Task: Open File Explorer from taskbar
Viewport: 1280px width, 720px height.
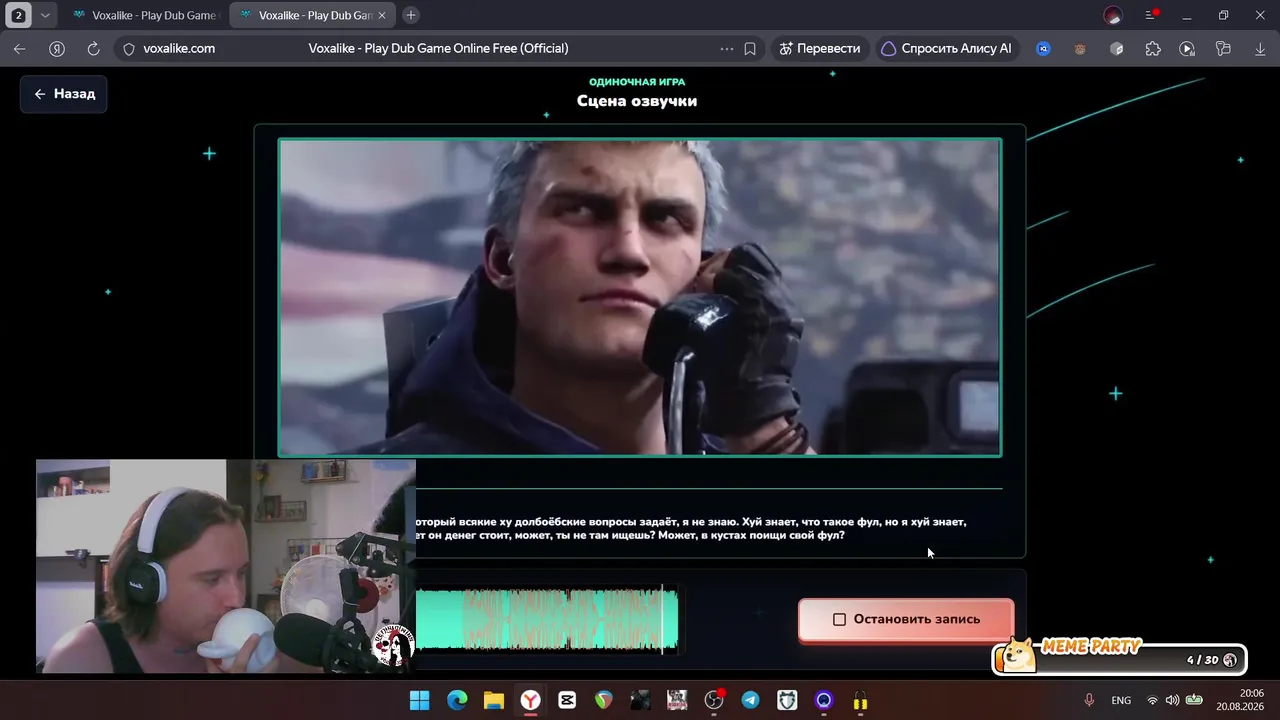Action: pos(493,700)
